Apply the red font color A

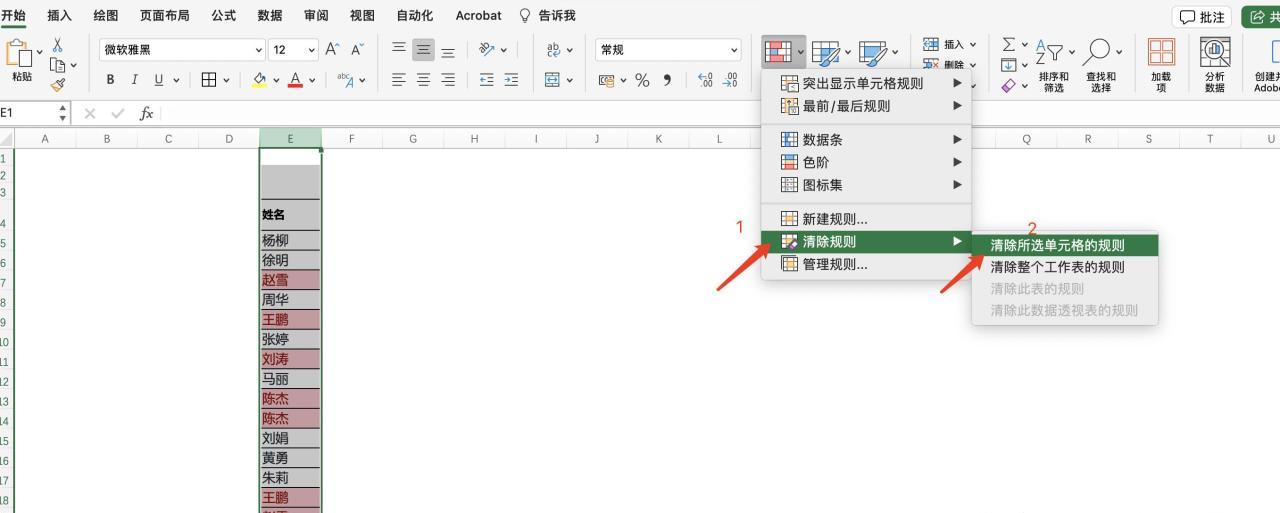(295, 80)
